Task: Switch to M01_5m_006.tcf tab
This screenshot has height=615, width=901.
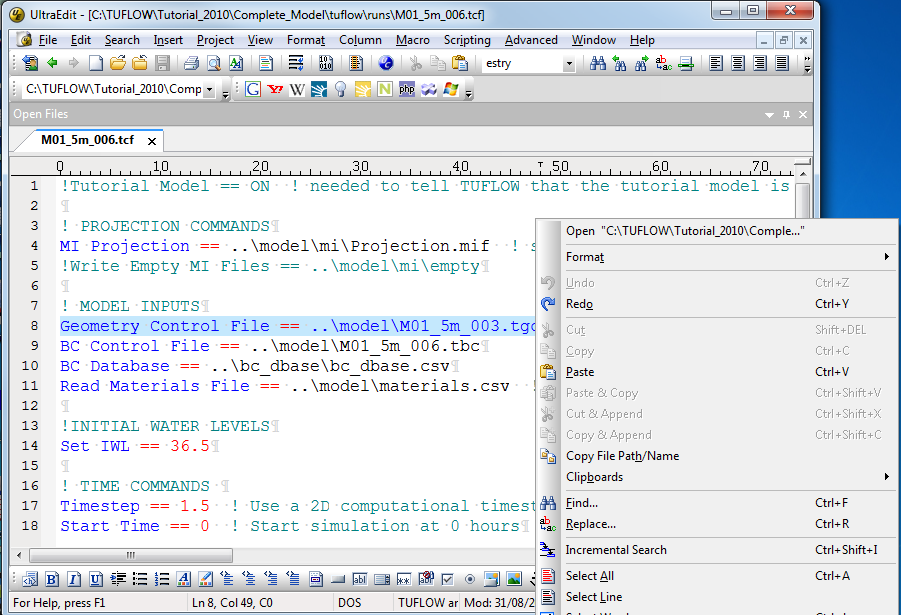Action: click(87, 140)
